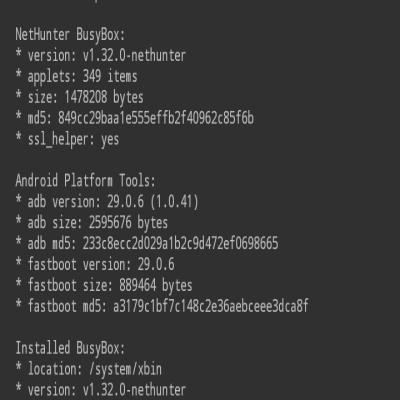Click the number 349 in applets line
The width and height of the screenshot is (400, 400).
click(92, 77)
